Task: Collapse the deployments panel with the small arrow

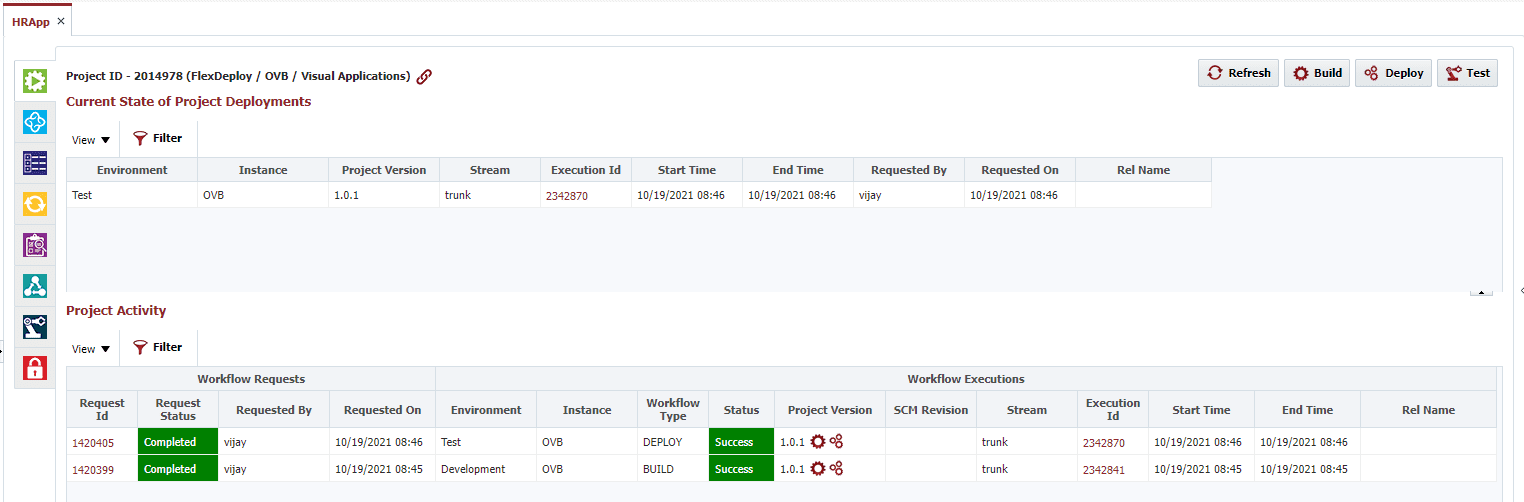Action: (1481, 292)
